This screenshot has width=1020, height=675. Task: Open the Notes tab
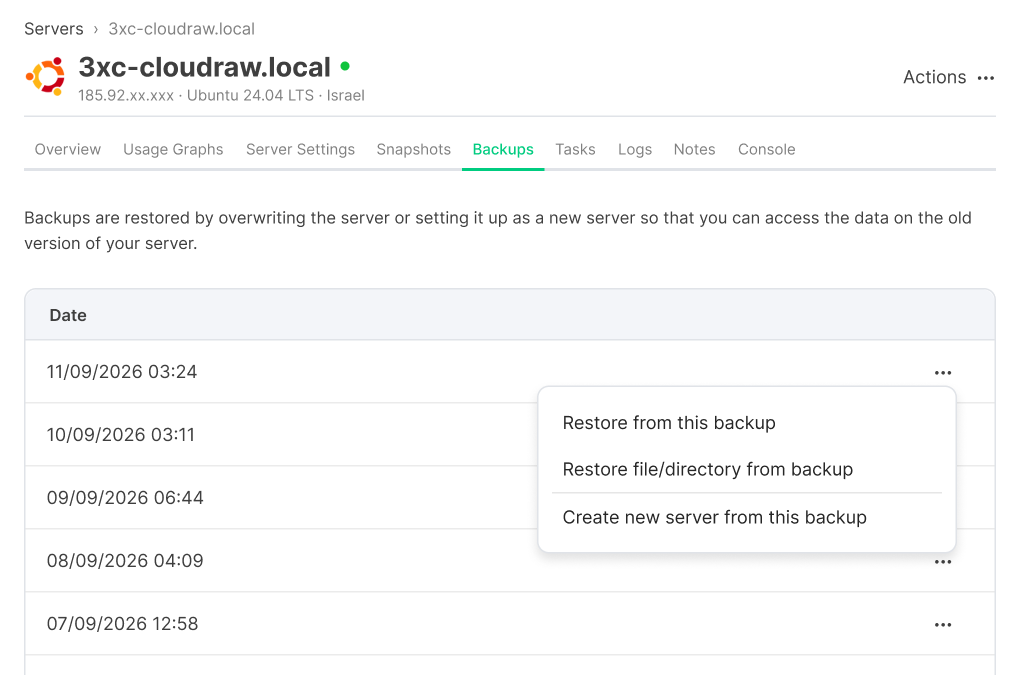coord(694,150)
